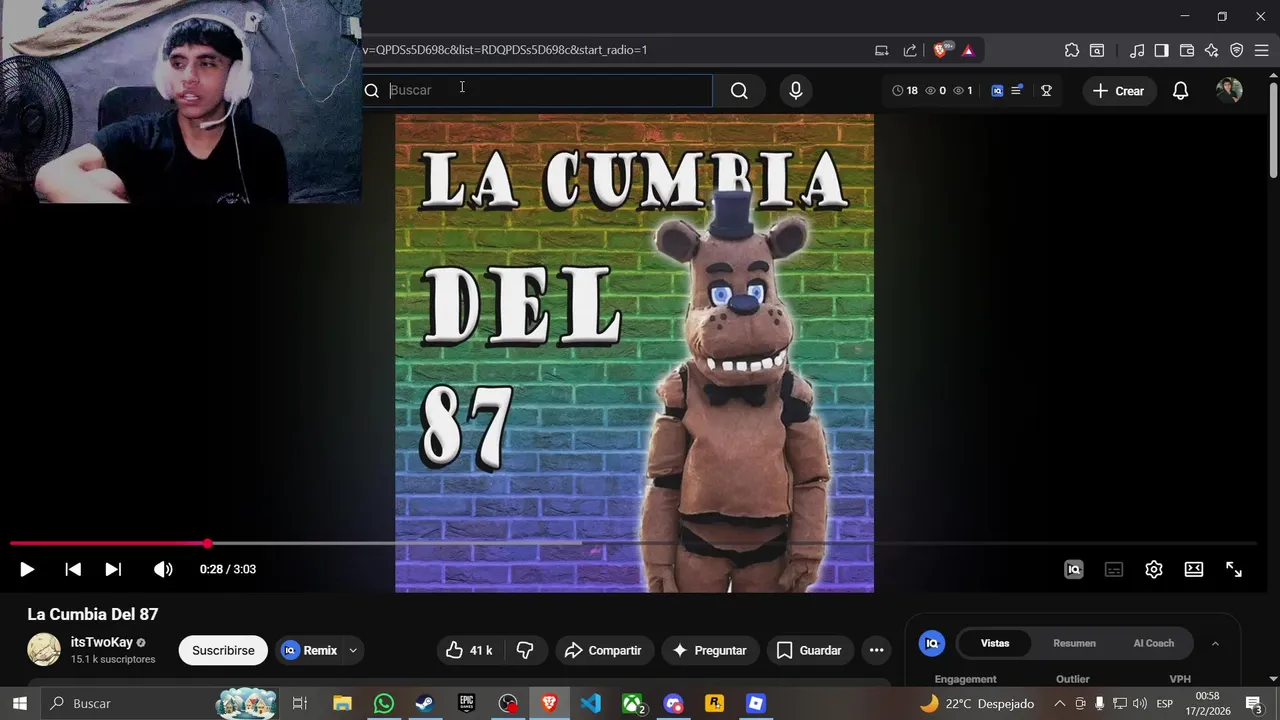1280x720 pixels.
Task: Skip to the next video
Action: [113, 569]
